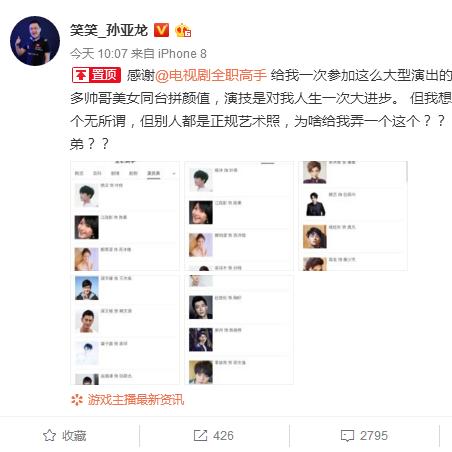Image resolution: width=452 pixels, height=452 pixels.
Task: Open the username link 笑笑_孙亚龙
Action: tap(109, 30)
